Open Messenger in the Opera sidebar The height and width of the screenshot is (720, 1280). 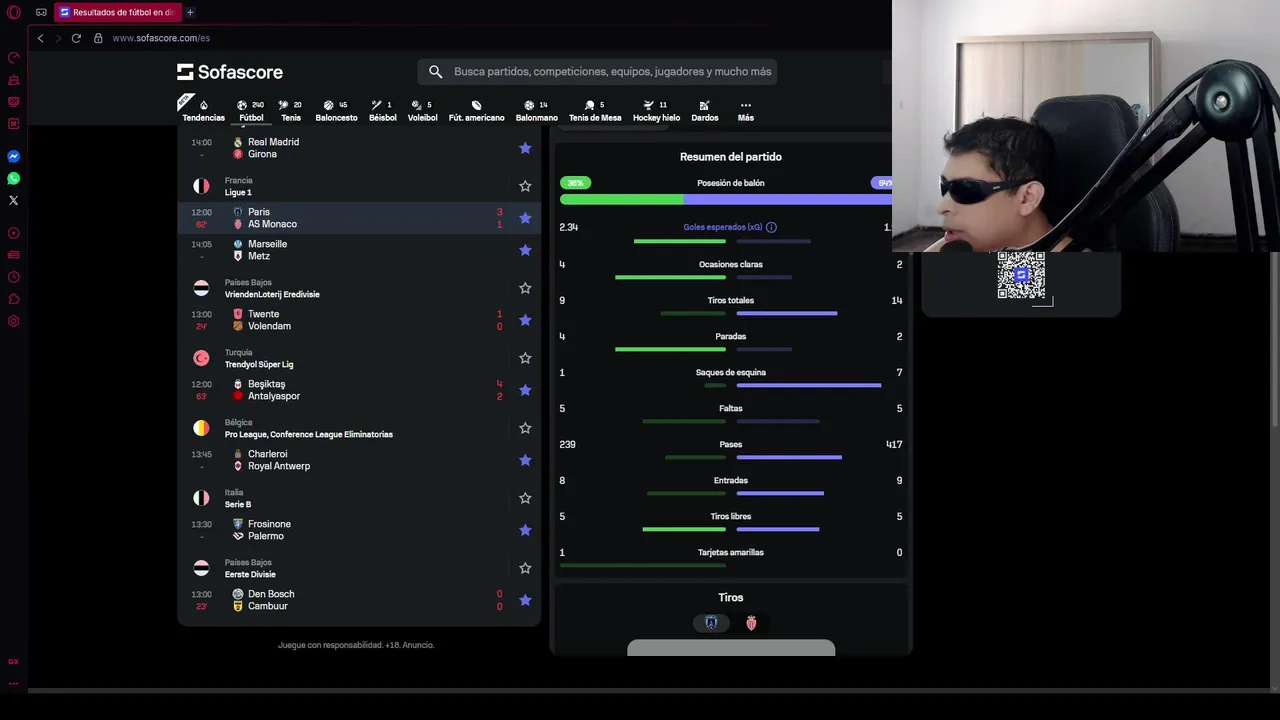click(14, 156)
